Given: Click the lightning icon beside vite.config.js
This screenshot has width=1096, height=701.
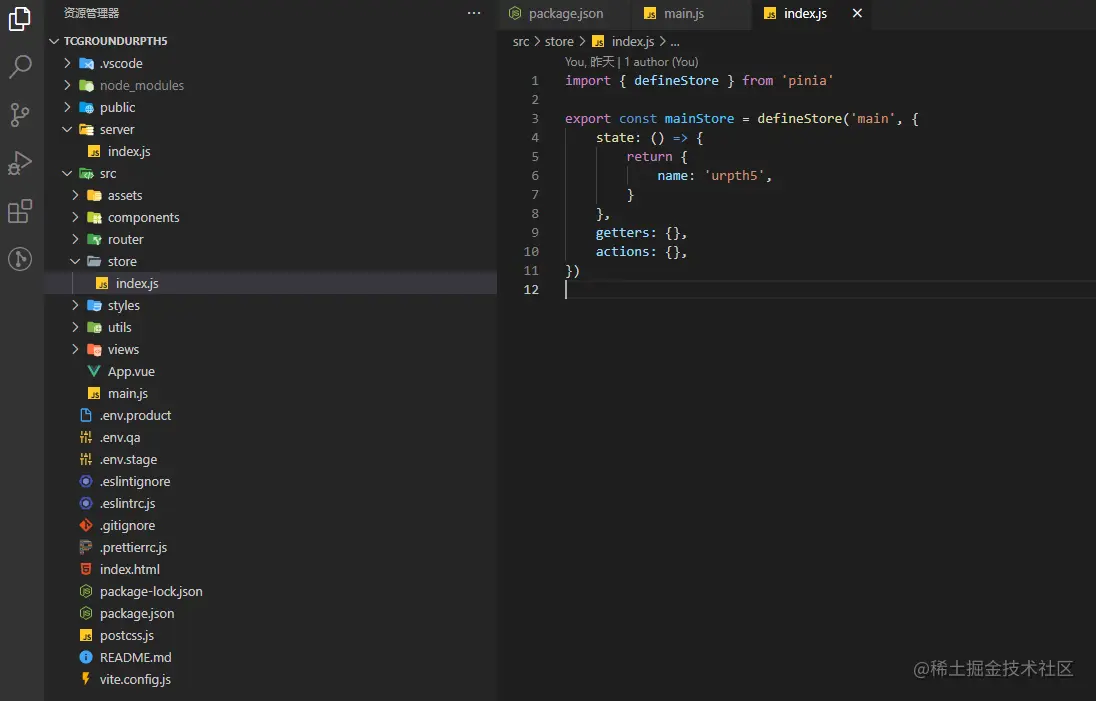Looking at the screenshot, I should [x=86, y=679].
